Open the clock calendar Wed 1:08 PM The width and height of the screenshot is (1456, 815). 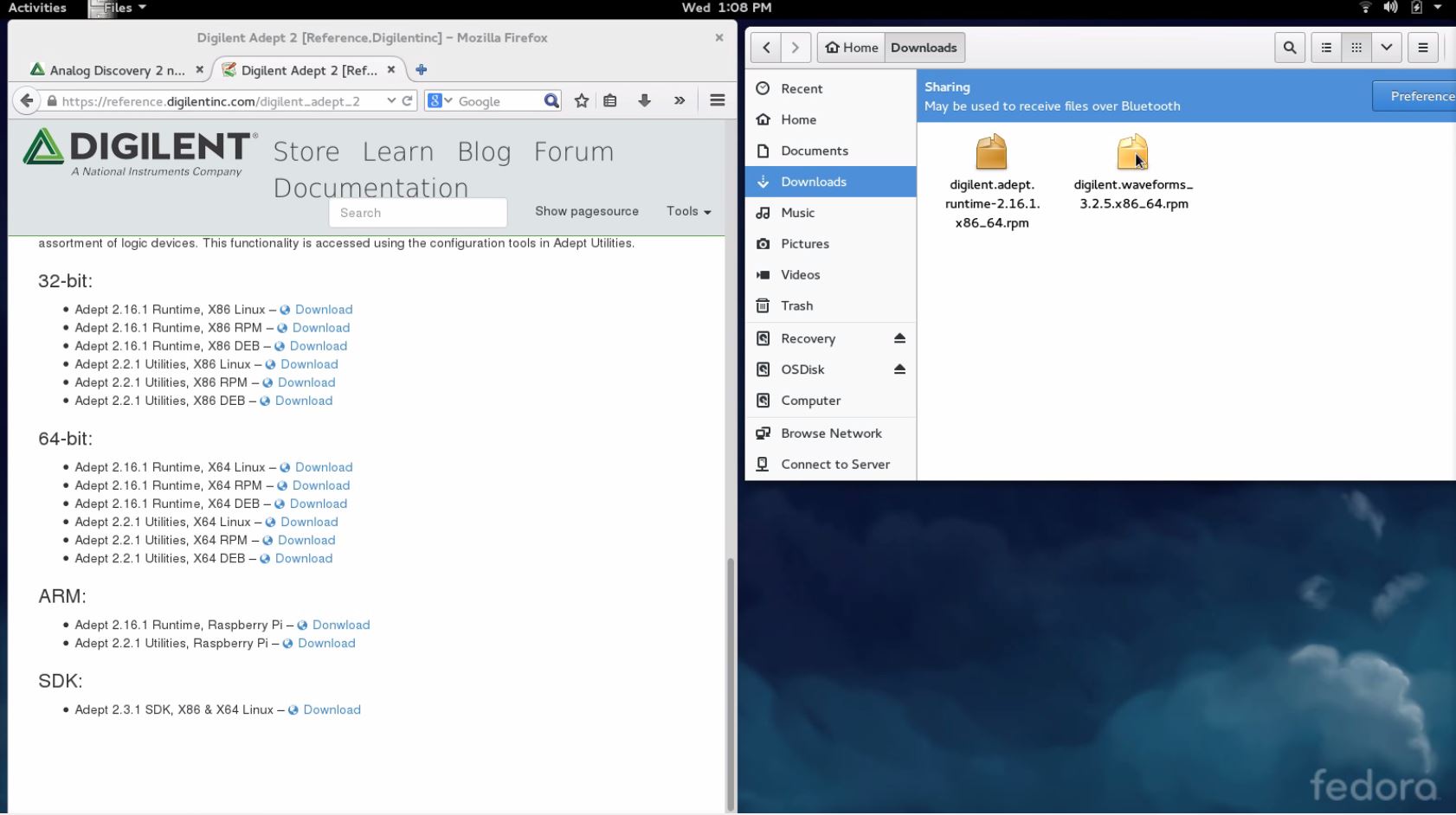[726, 8]
